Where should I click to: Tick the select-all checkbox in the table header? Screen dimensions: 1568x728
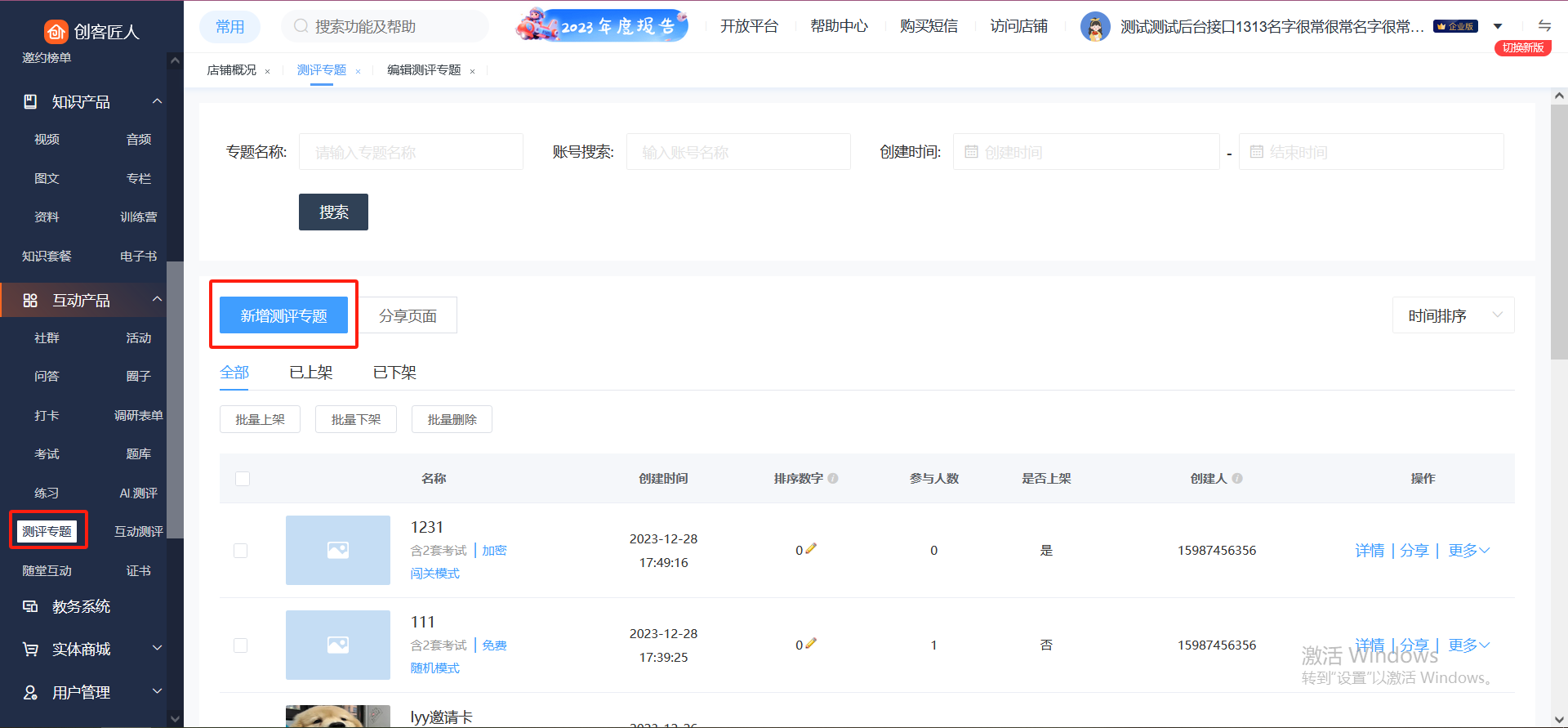[x=243, y=479]
